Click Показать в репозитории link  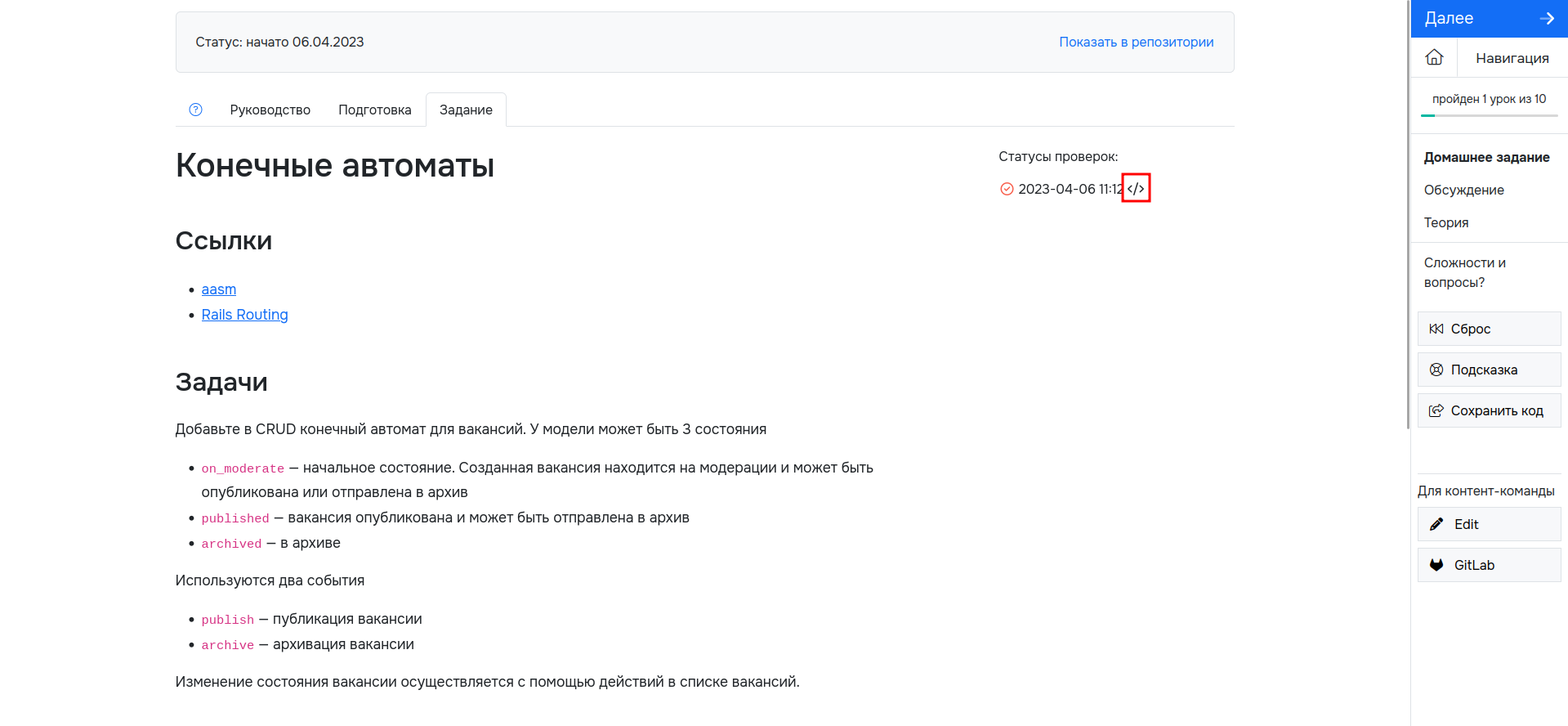[1136, 42]
